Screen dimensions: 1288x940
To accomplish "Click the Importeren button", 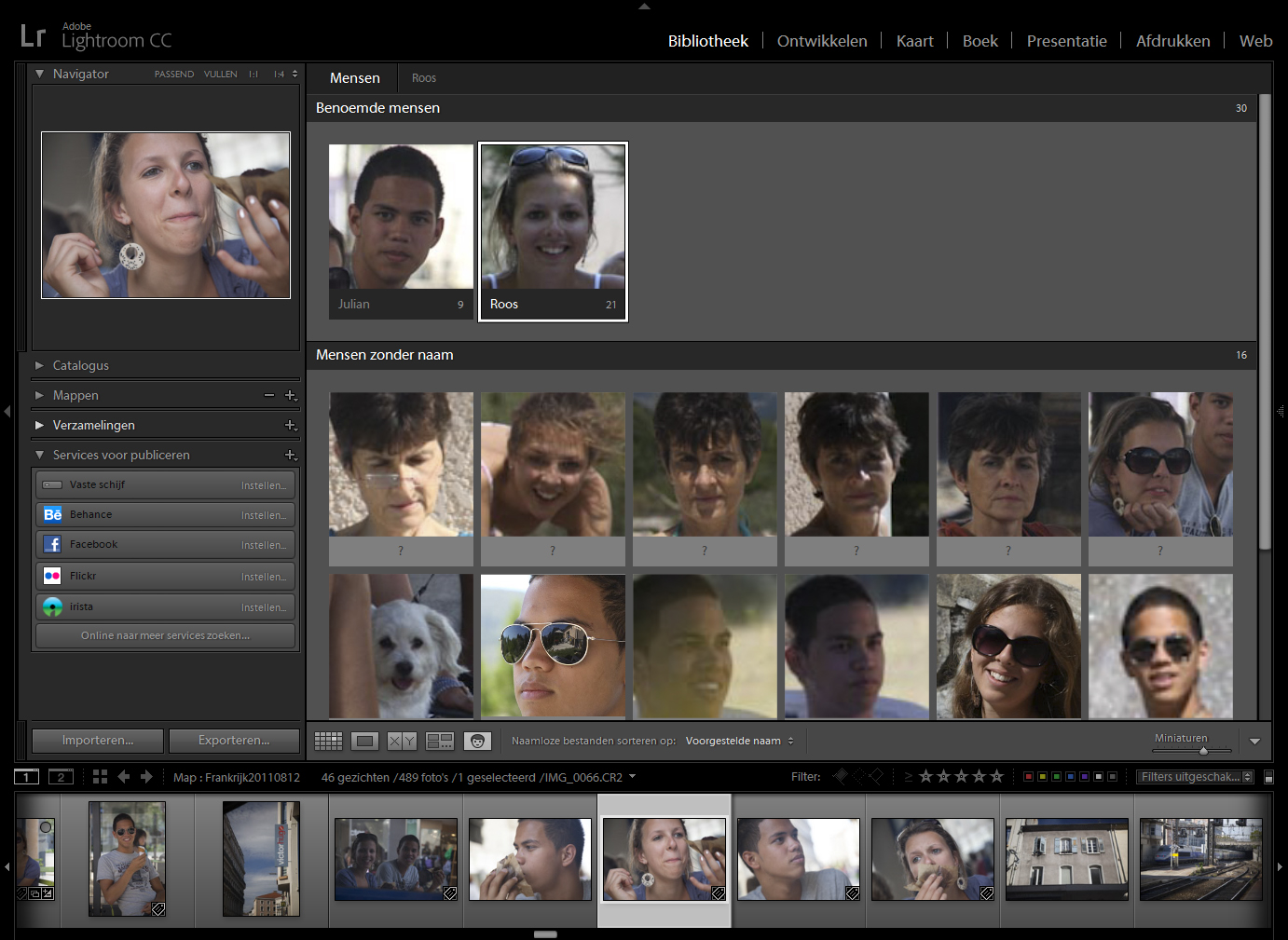I will pos(98,741).
